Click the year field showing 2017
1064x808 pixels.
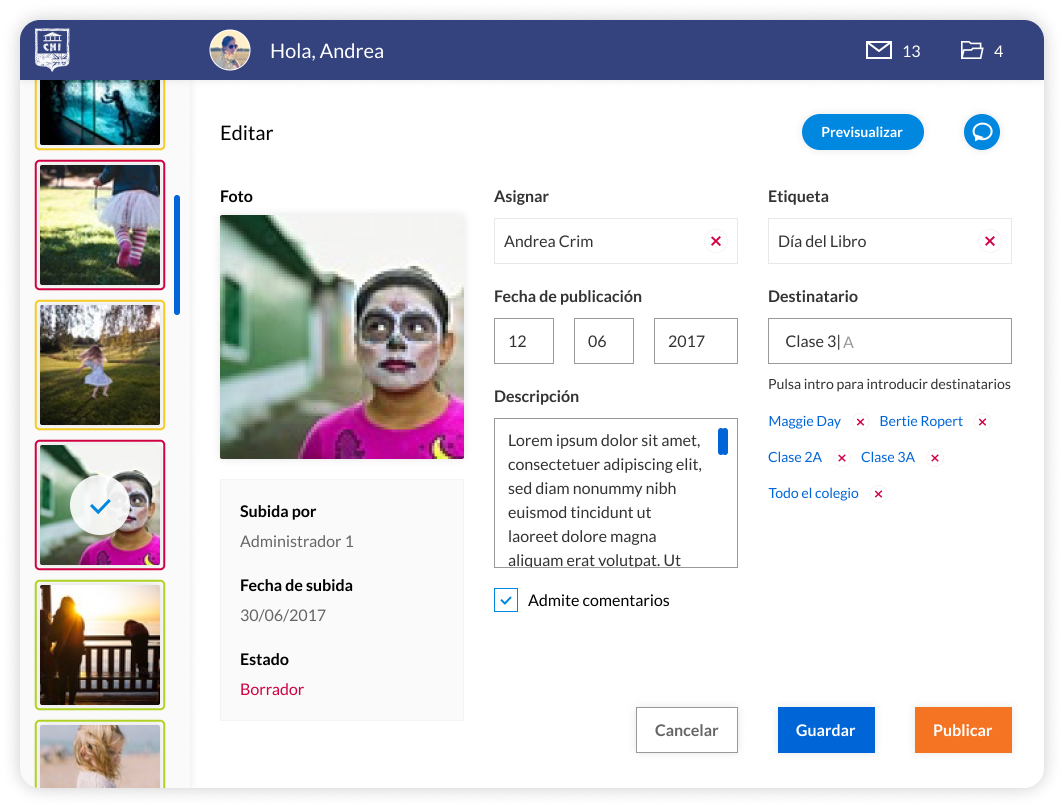point(696,341)
